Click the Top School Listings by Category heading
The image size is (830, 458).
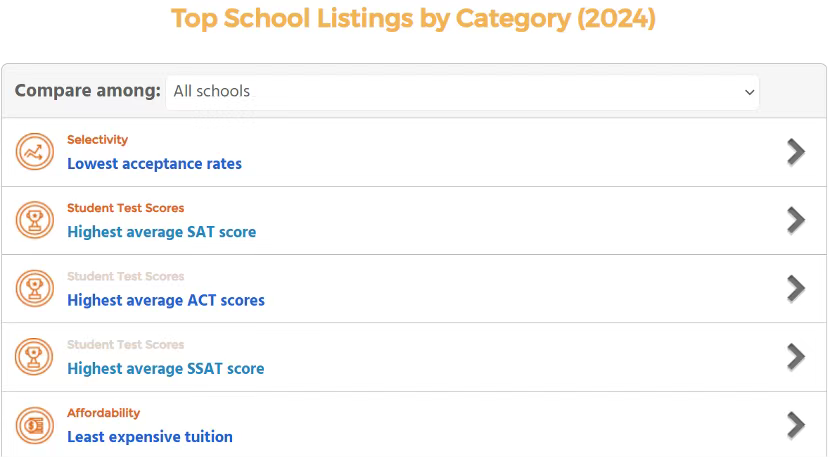(x=414, y=19)
